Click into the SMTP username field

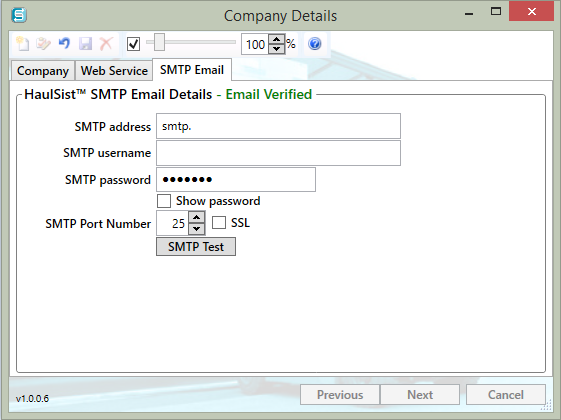(x=278, y=153)
